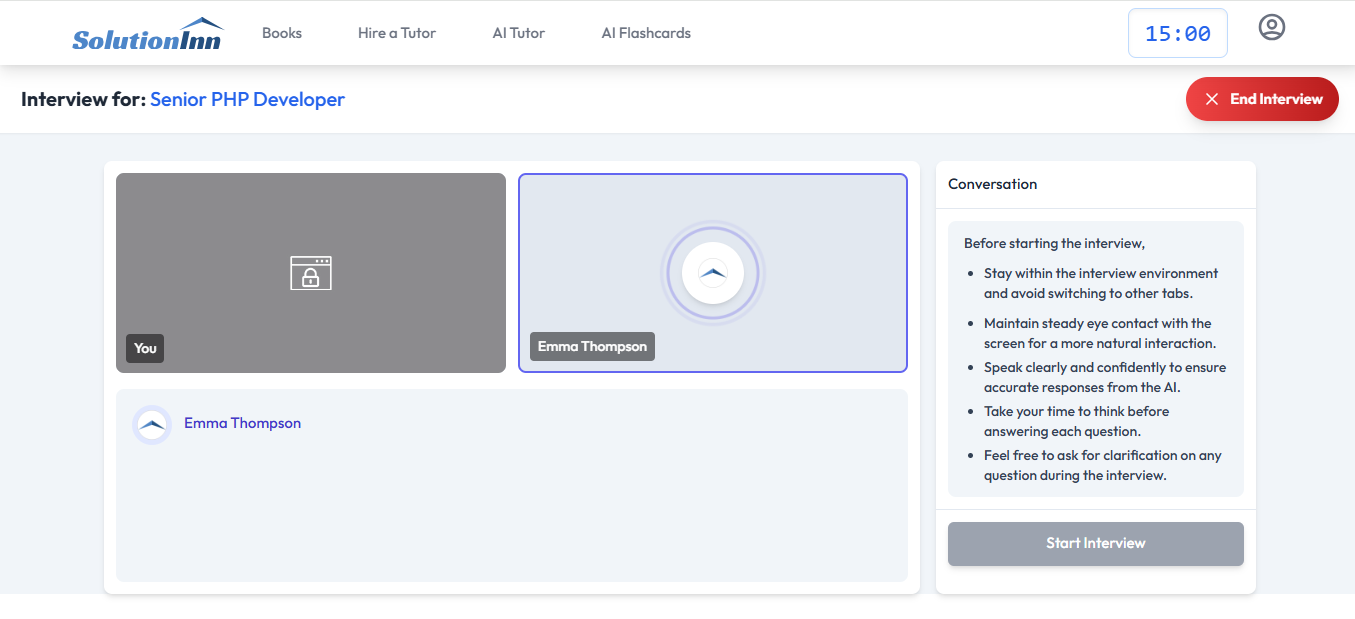Click the 'Before starting the interview,' text
Viewport: 1355px width, 619px height.
(x=1054, y=243)
